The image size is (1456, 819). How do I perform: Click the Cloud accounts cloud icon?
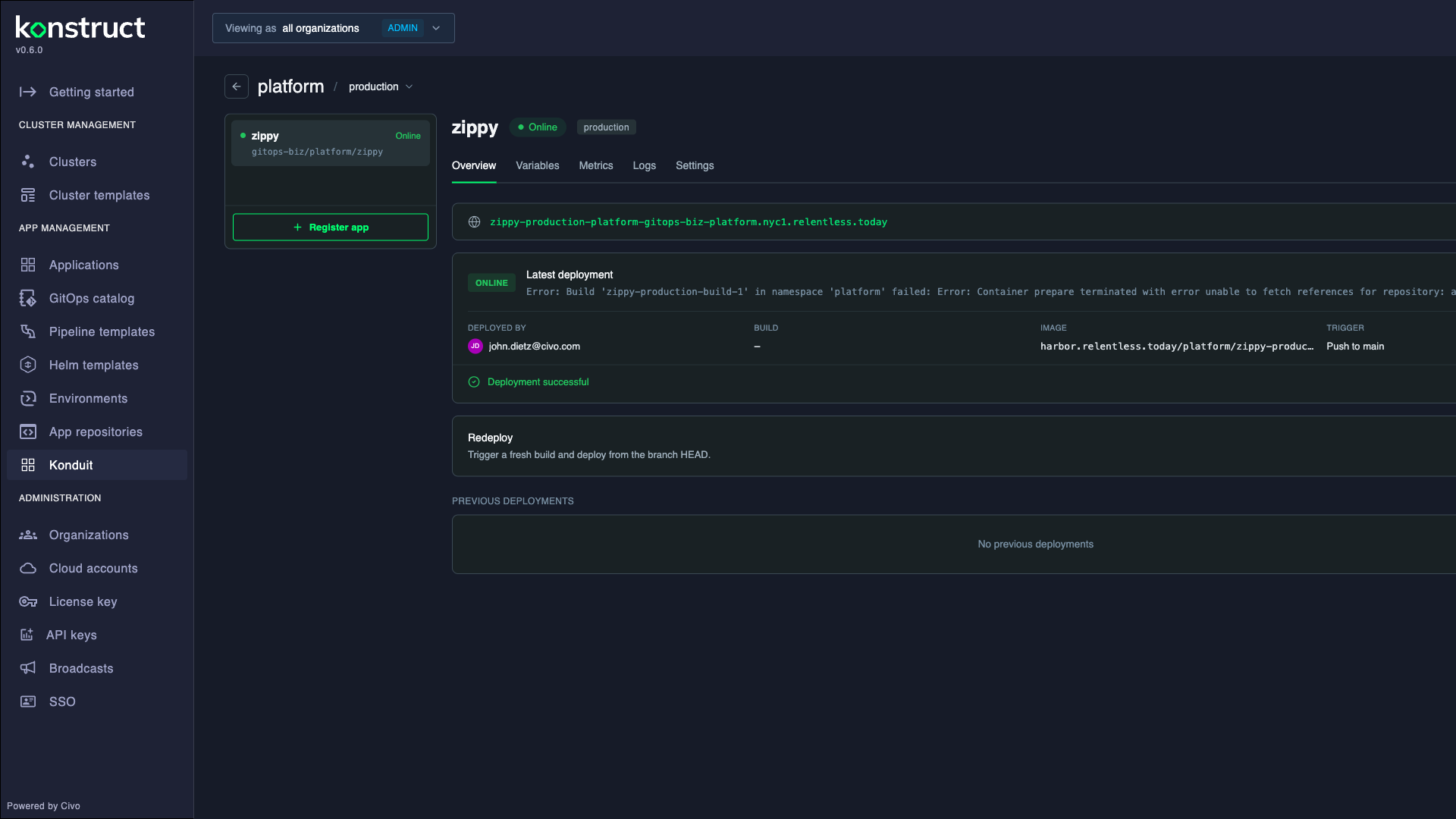pos(28,568)
